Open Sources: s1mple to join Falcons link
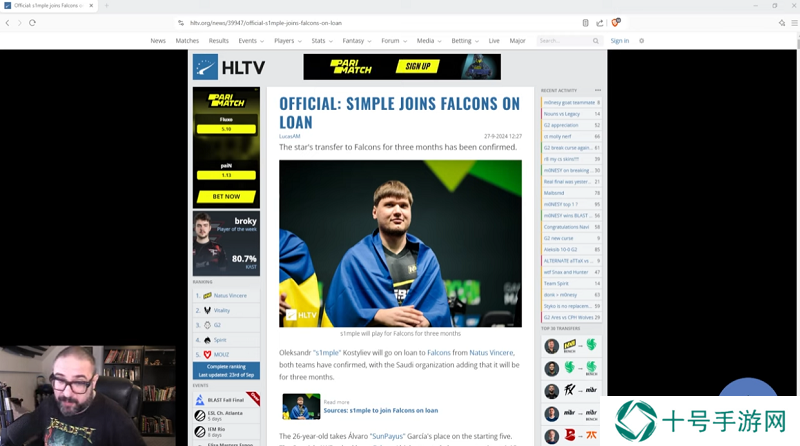 (x=381, y=410)
